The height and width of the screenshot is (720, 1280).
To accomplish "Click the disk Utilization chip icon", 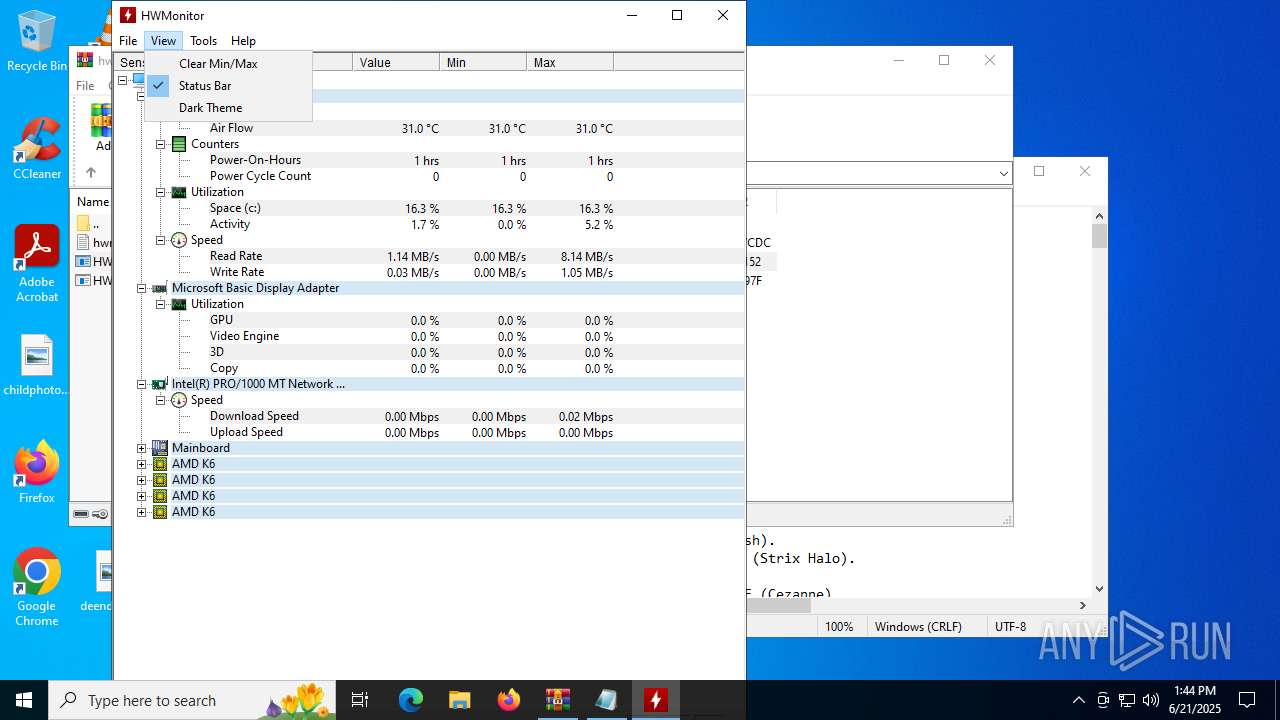I will pos(179,192).
